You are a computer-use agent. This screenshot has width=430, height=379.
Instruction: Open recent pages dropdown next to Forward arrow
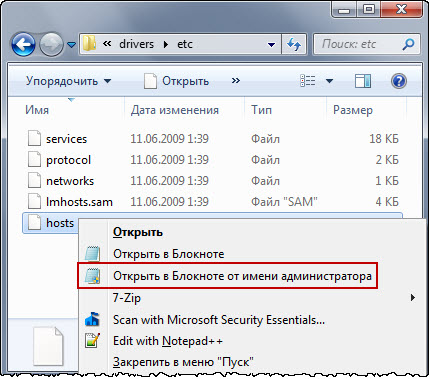[x=71, y=44]
